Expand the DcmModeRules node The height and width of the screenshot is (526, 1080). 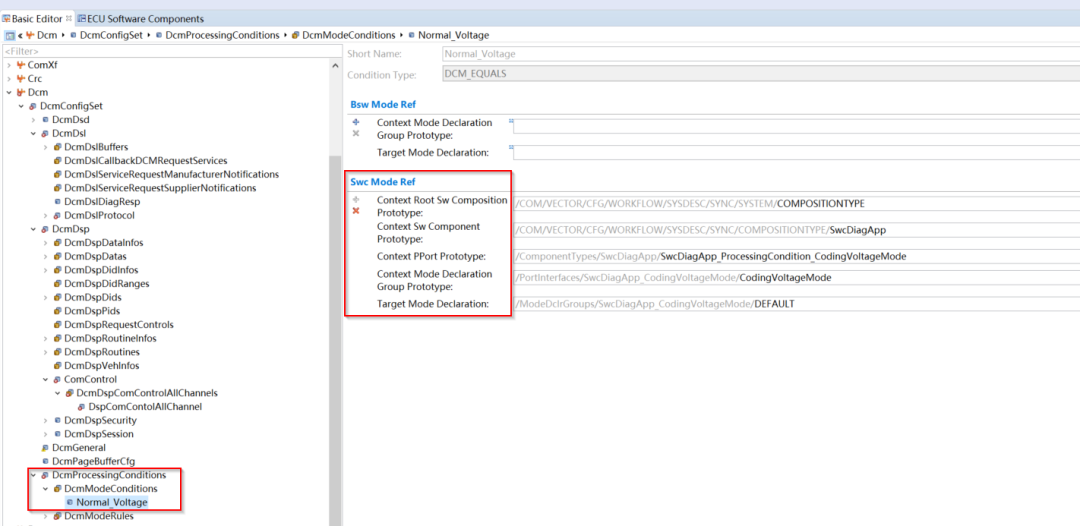[x=45, y=516]
